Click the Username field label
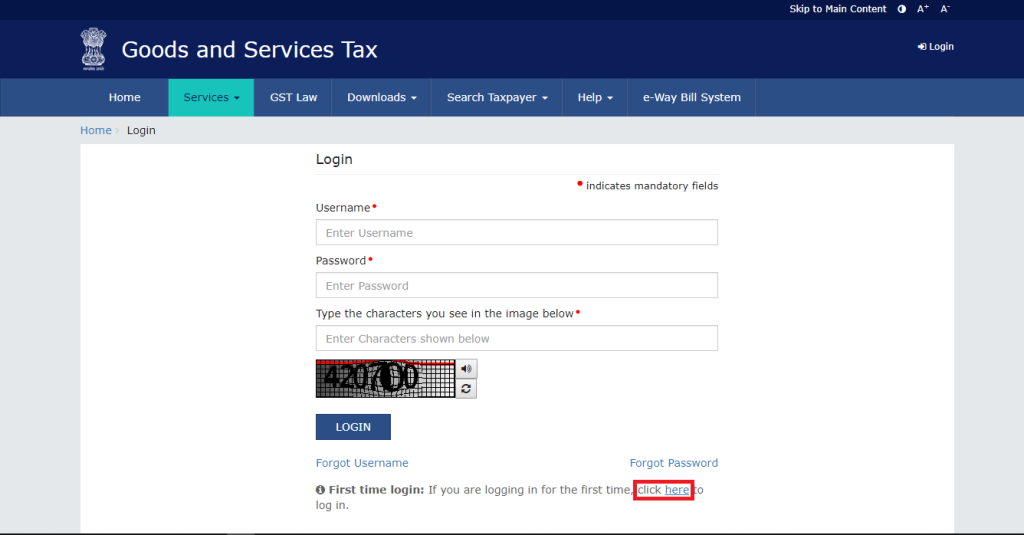The image size is (1024, 535). coord(343,208)
